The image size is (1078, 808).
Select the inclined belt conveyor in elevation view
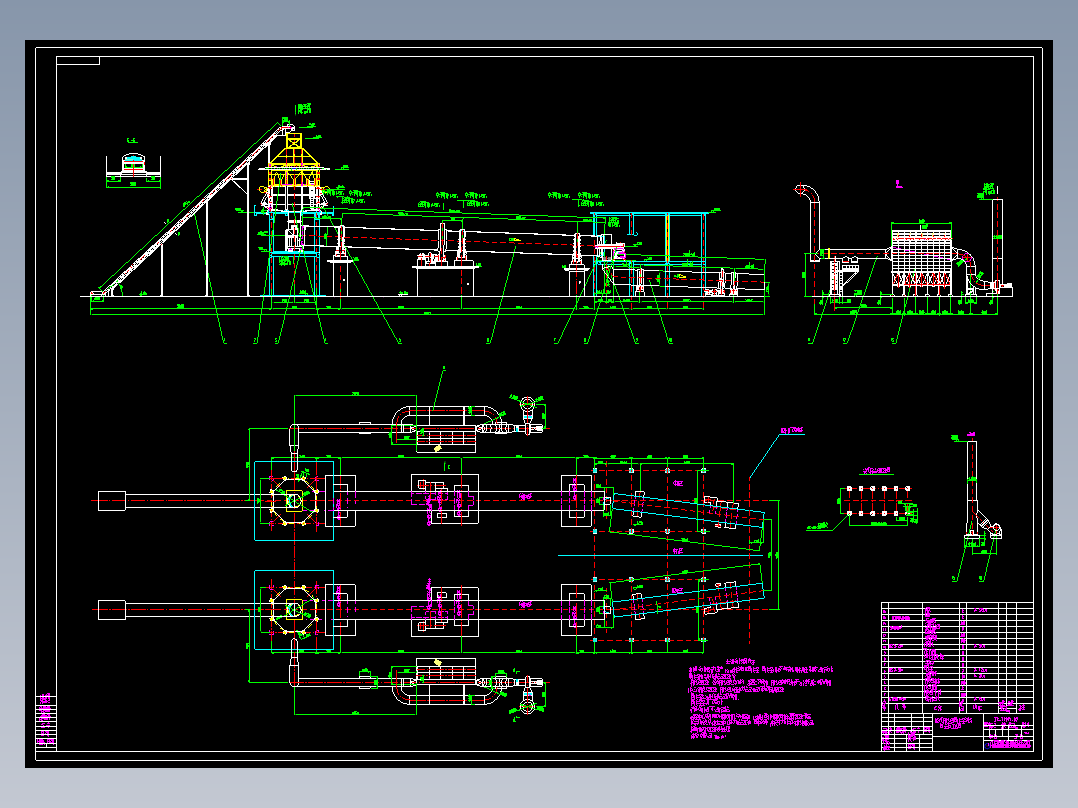point(194,208)
